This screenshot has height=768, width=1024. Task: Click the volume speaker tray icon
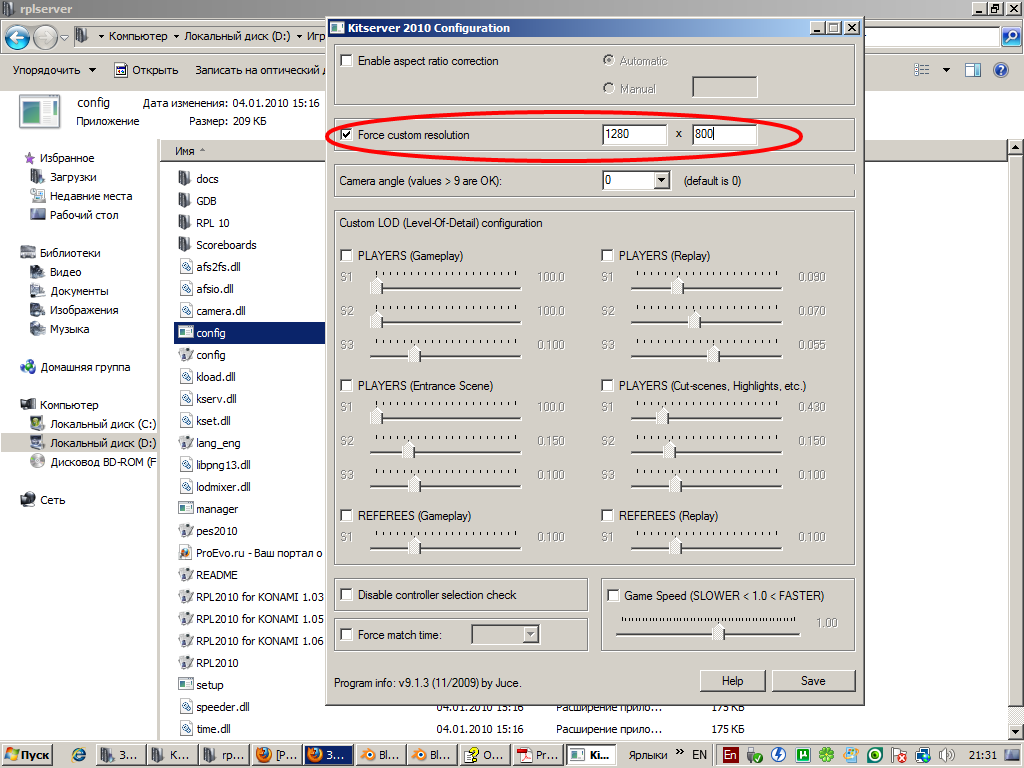coord(947,755)
